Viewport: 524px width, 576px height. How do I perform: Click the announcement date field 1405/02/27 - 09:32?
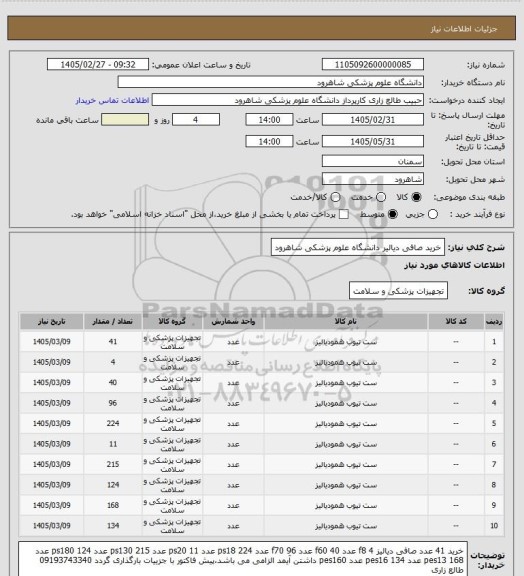click(x=98, y=64)
